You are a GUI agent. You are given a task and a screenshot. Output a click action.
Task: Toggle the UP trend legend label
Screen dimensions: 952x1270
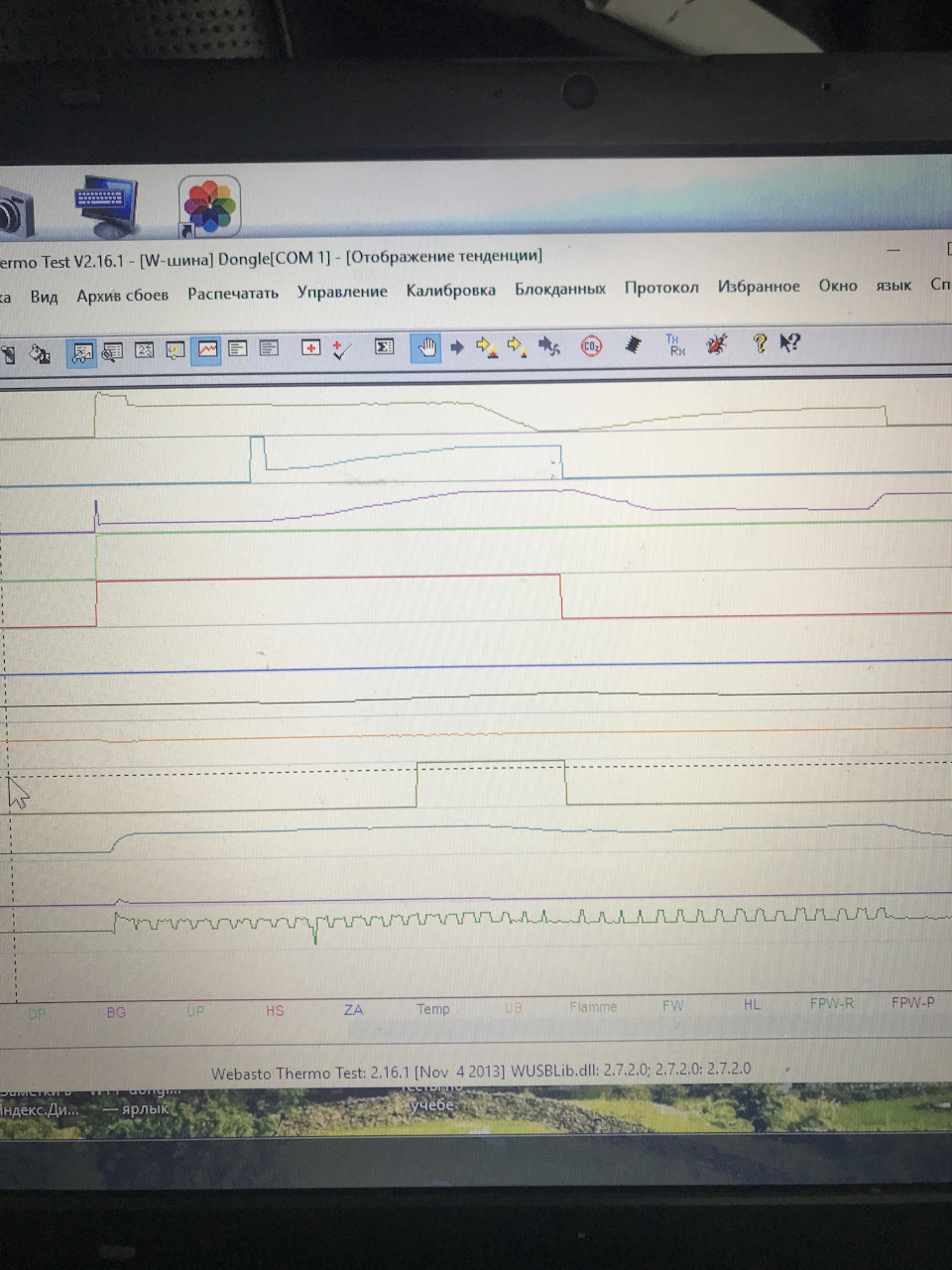(x=195, y=1012)
